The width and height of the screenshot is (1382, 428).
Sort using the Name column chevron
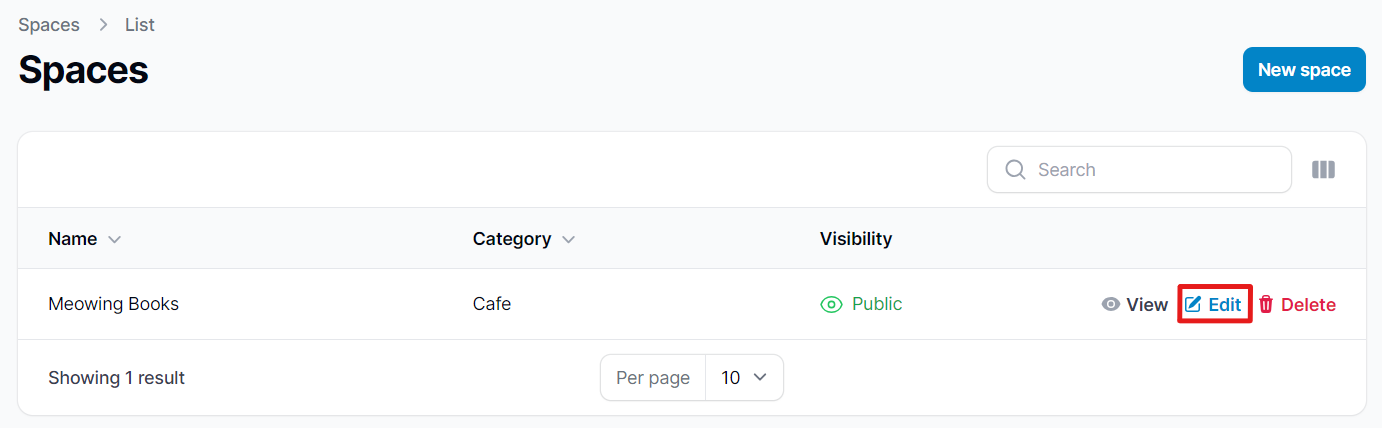pos(114,240)
